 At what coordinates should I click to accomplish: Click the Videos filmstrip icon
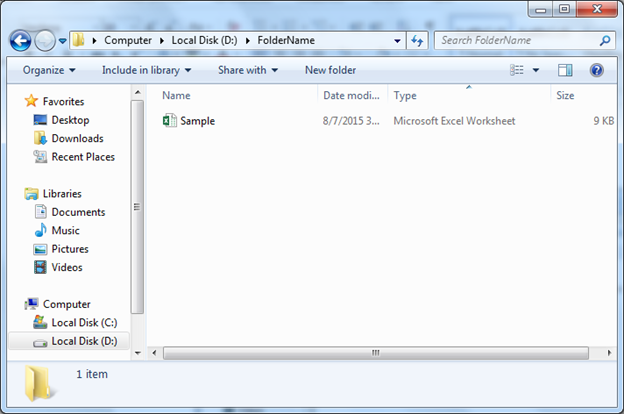pos(40,267)
